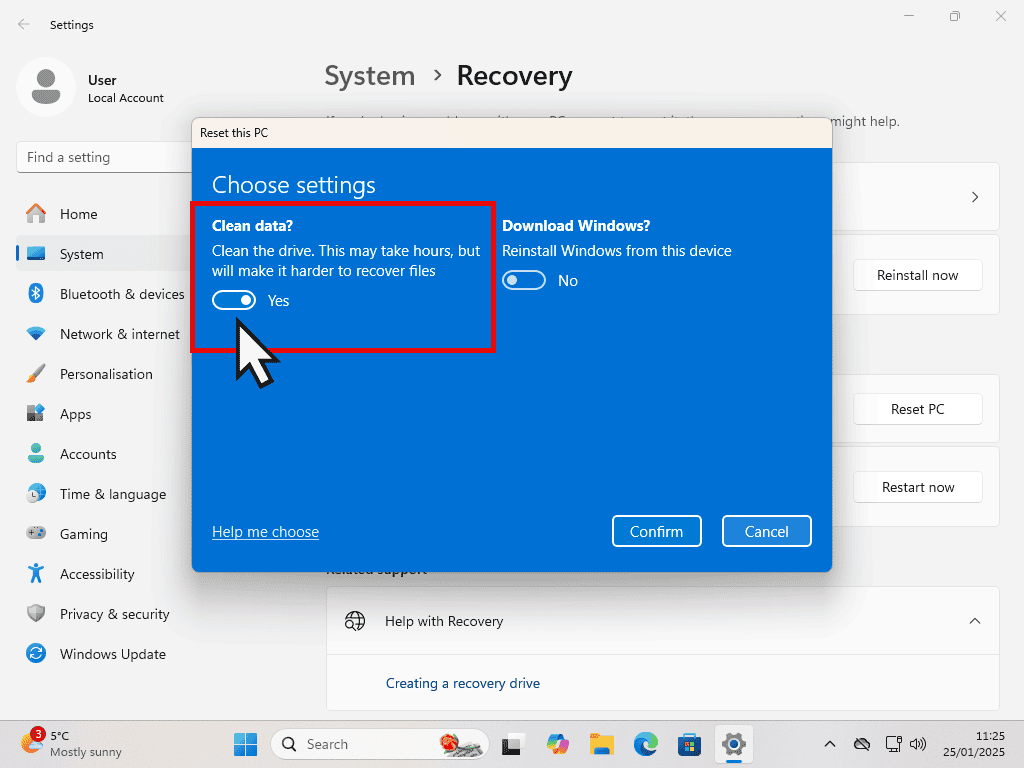Open Microsoft Edge from the taskbar

coord(646,744)
